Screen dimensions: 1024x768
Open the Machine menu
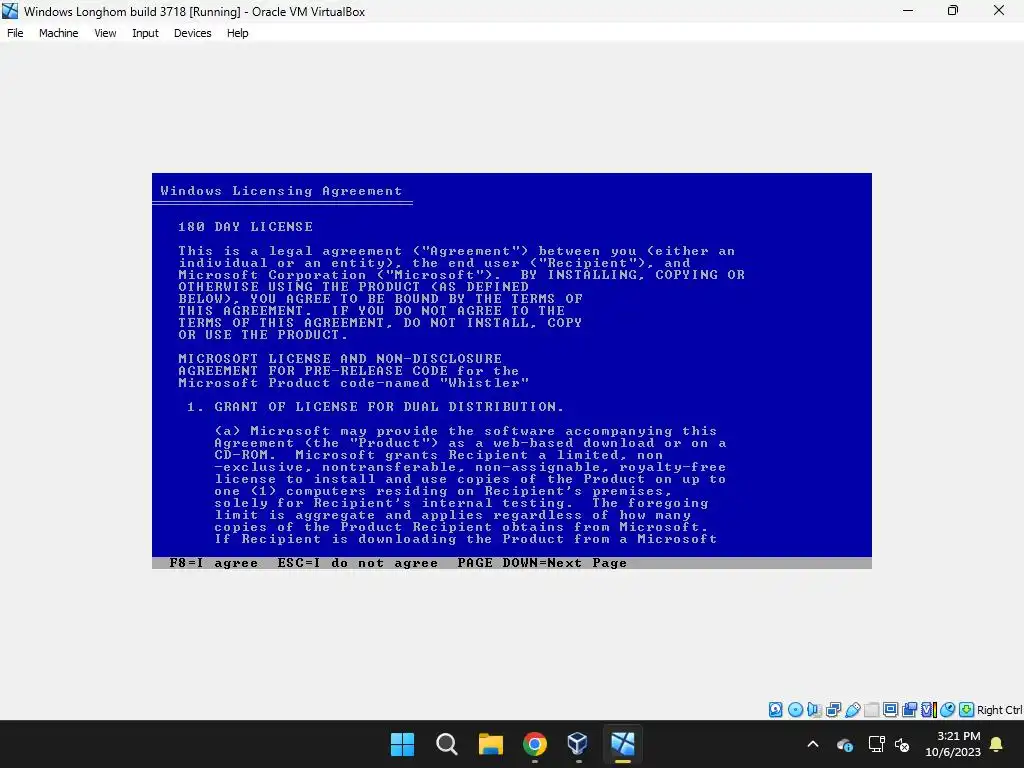59,33
